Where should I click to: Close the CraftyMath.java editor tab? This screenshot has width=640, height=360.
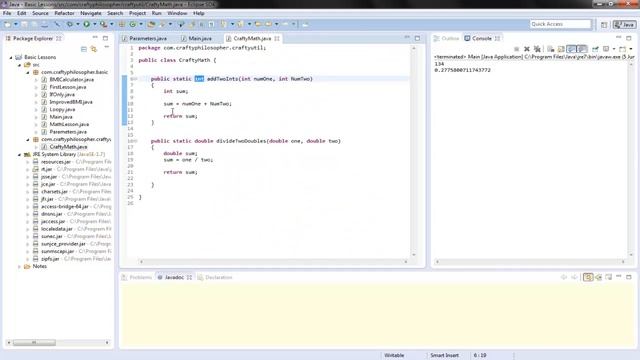[x=277, y=38]
